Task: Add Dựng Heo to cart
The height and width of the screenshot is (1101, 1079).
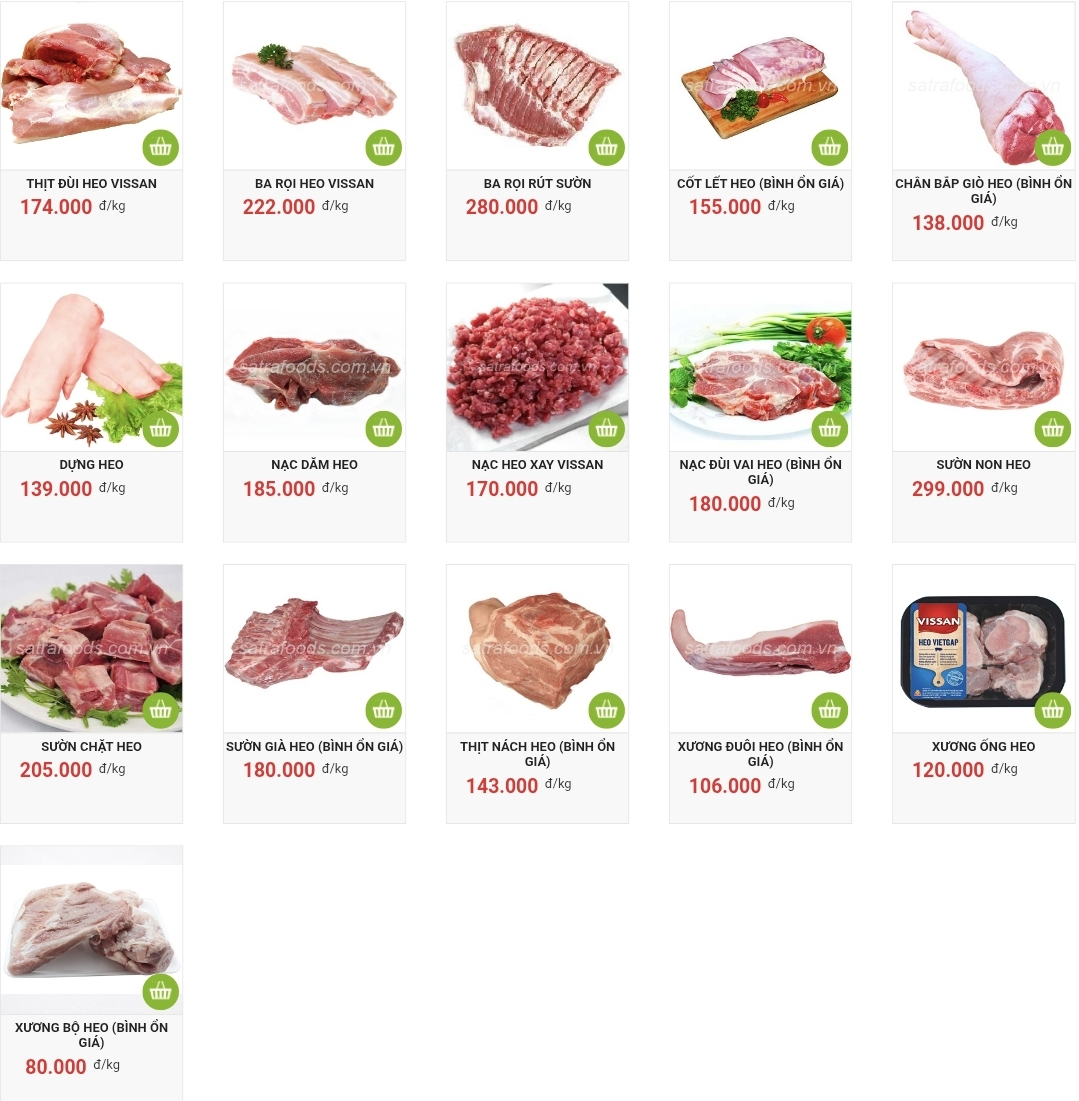Action: pos(161,428)
